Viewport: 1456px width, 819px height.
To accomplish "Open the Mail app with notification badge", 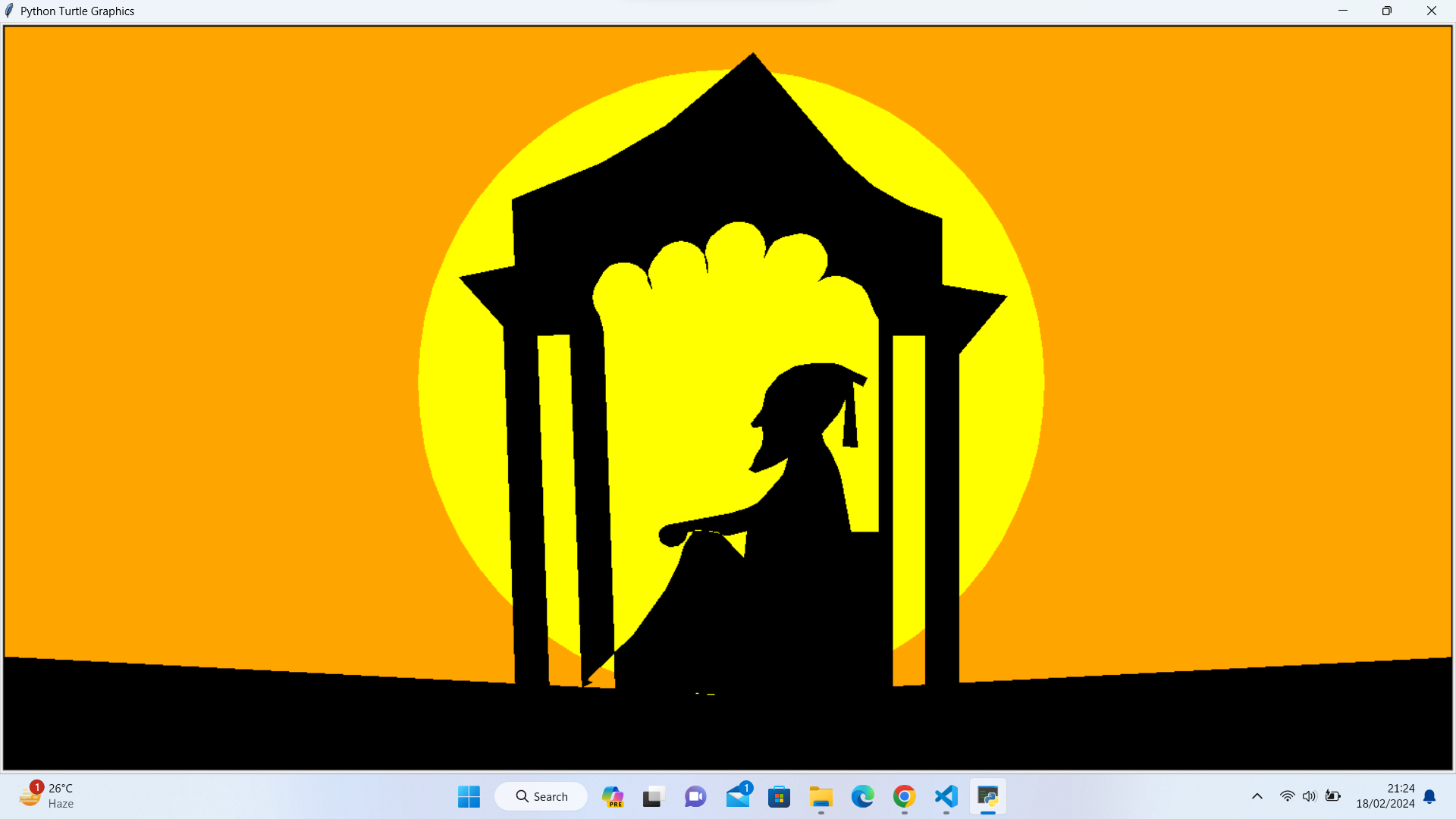I will [x=738, y=796].
